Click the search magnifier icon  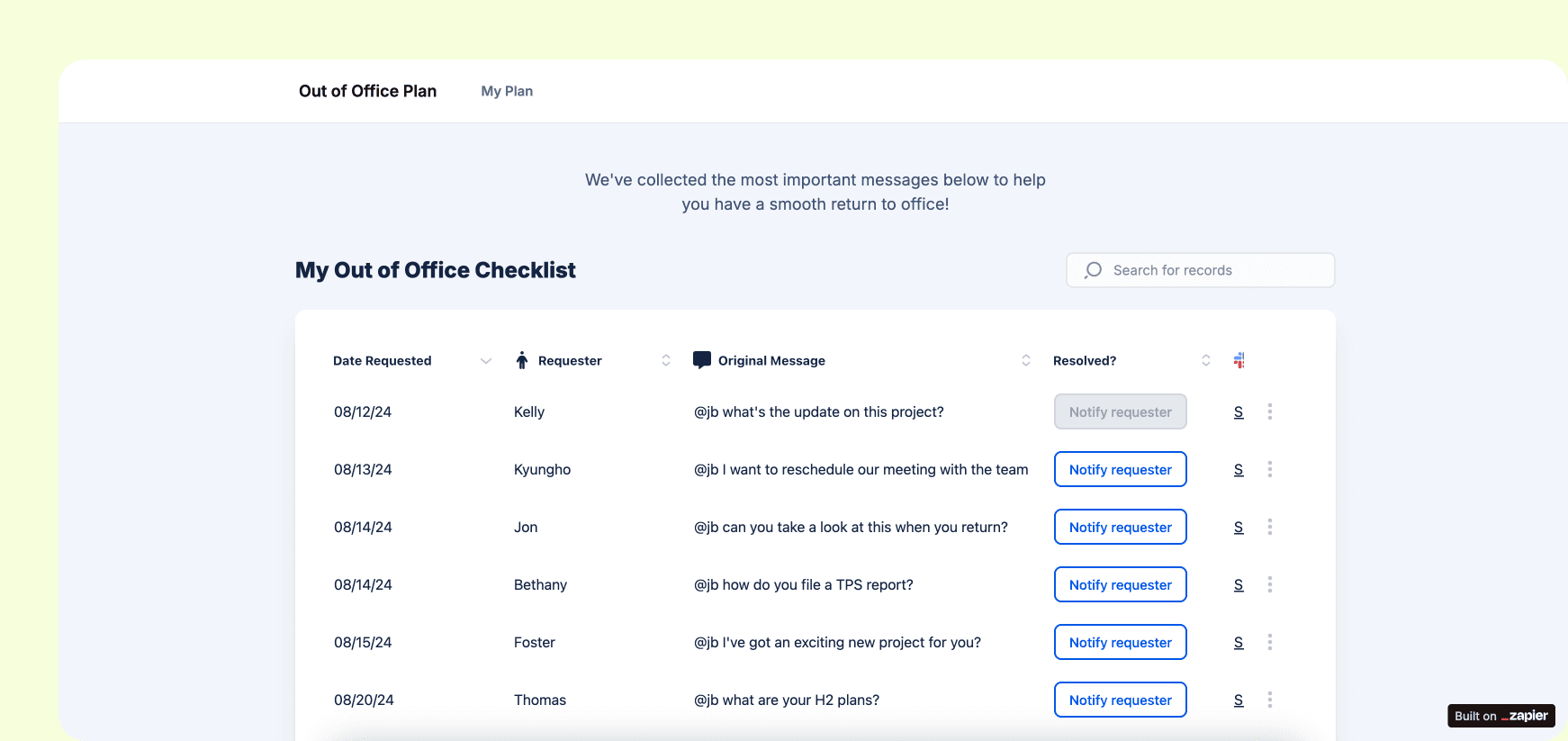coord(1094,270)
